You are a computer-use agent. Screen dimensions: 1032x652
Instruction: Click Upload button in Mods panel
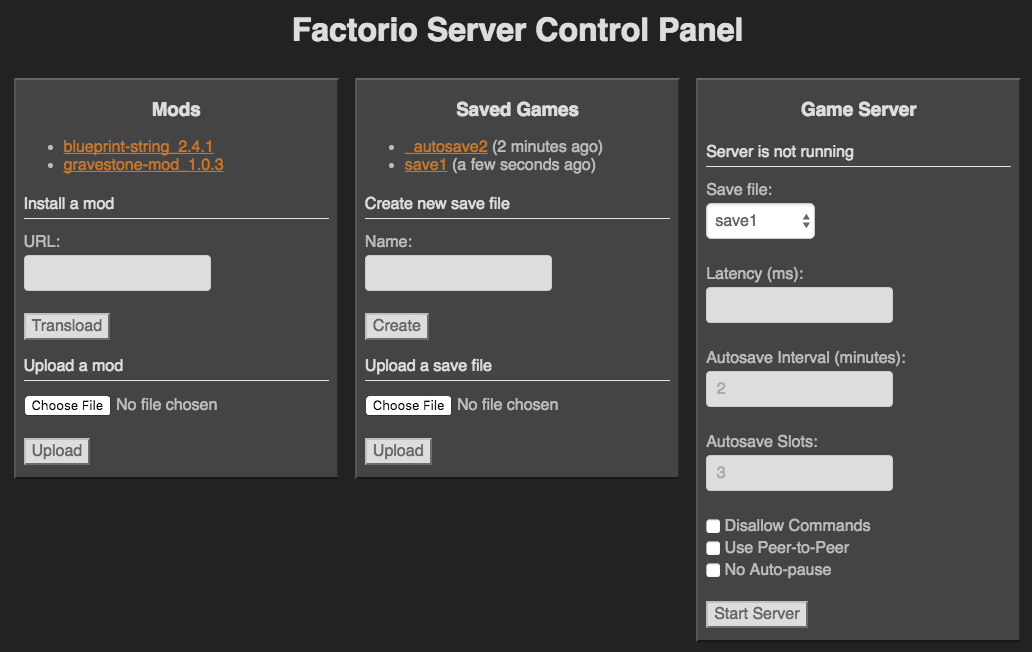pyautogui.click(x=57, y=451)
